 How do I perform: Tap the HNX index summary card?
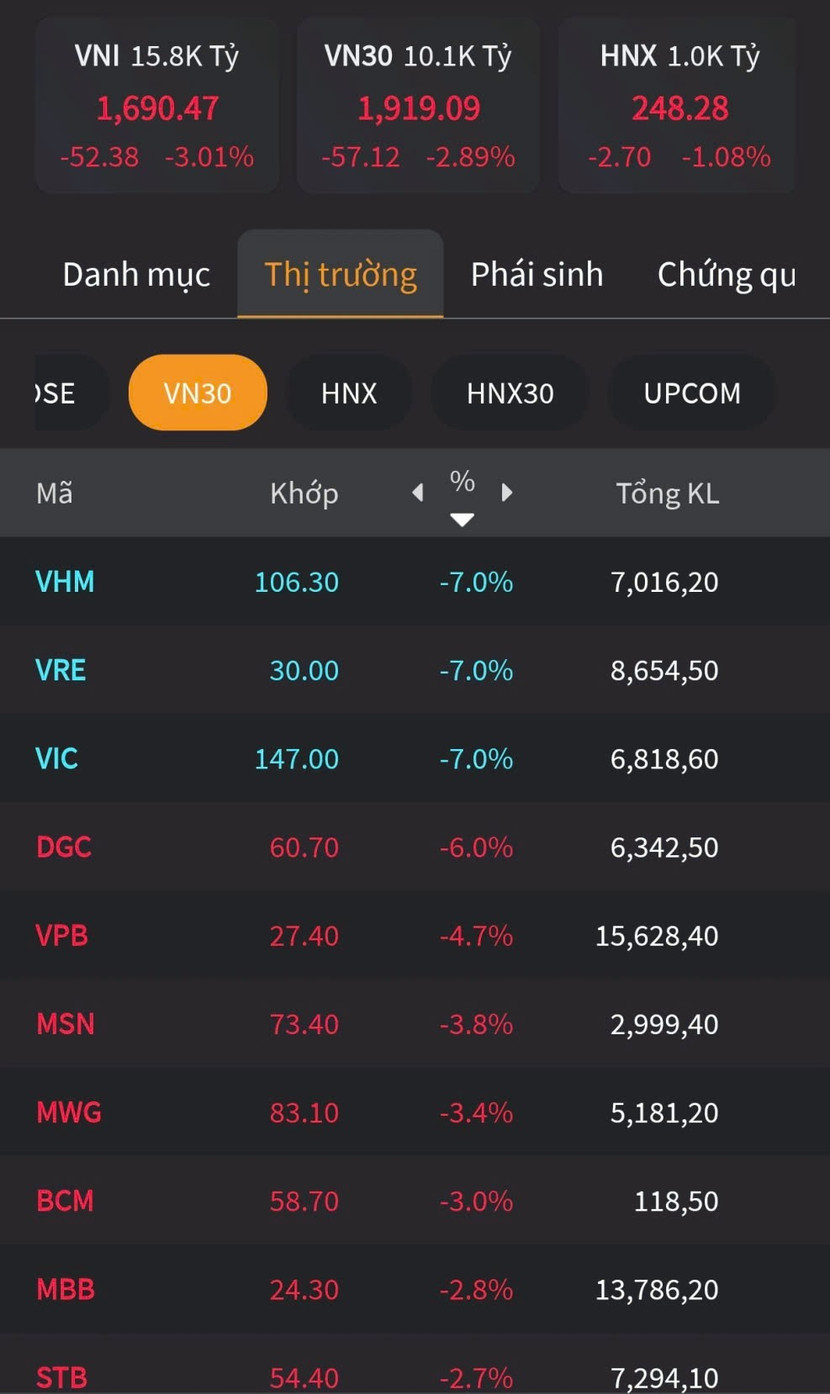(x=678, y=105)
